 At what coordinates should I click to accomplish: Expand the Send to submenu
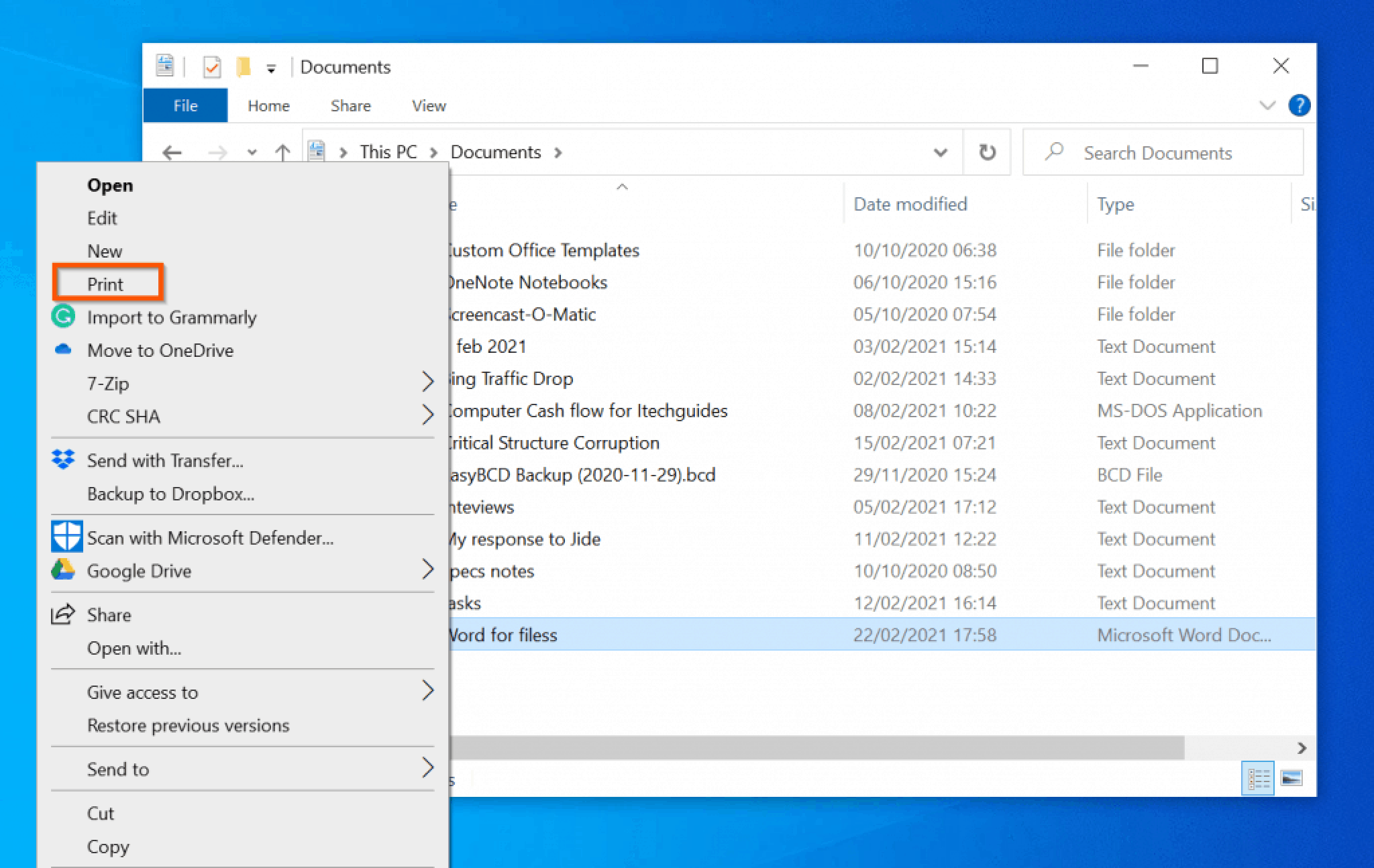(x=427, y=768)
